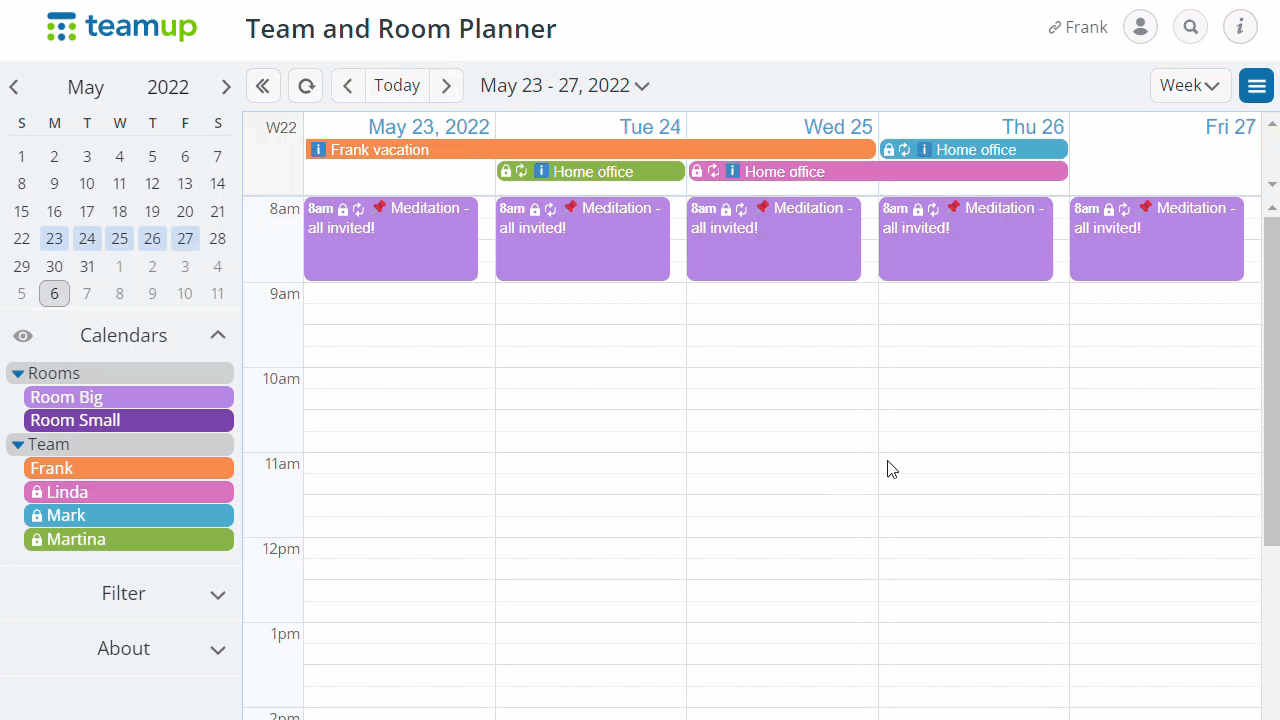
Task: Click the info icon in the header
Action: point(1240,27)
